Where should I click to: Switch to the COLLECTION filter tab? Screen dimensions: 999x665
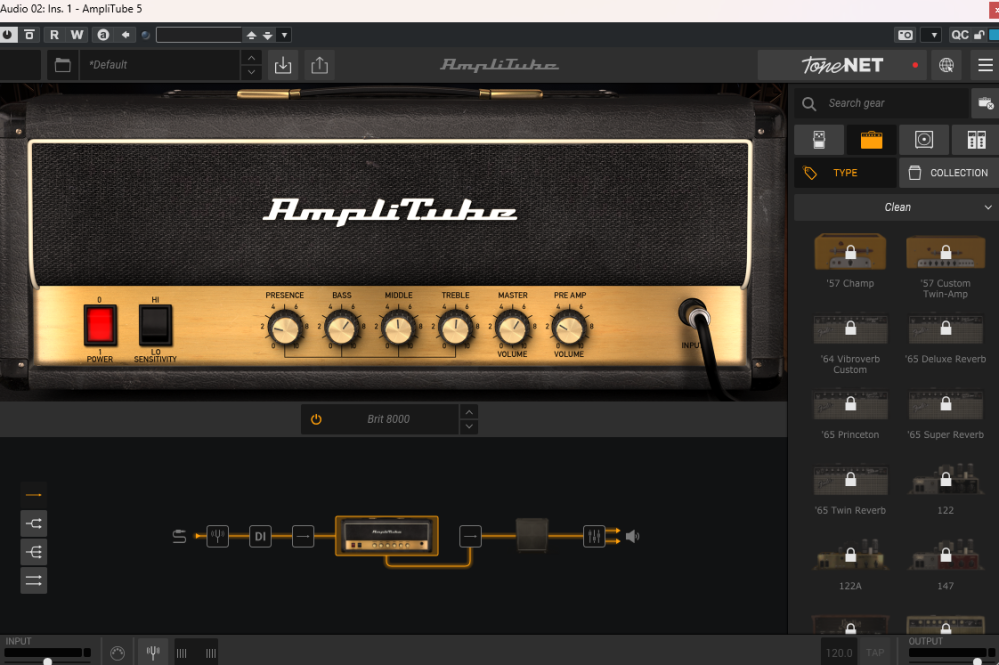click(949, 173)
